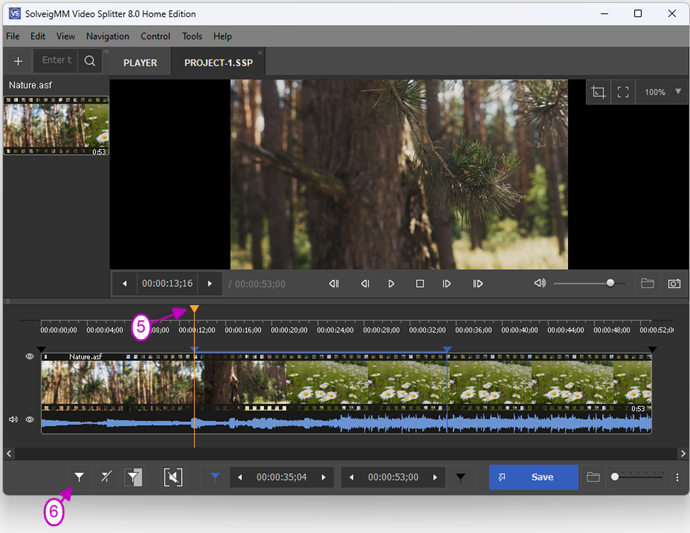This screenshot has height=533, width=690.
Task: Select the blue end marker on timeline
Action: coord(447,349)
